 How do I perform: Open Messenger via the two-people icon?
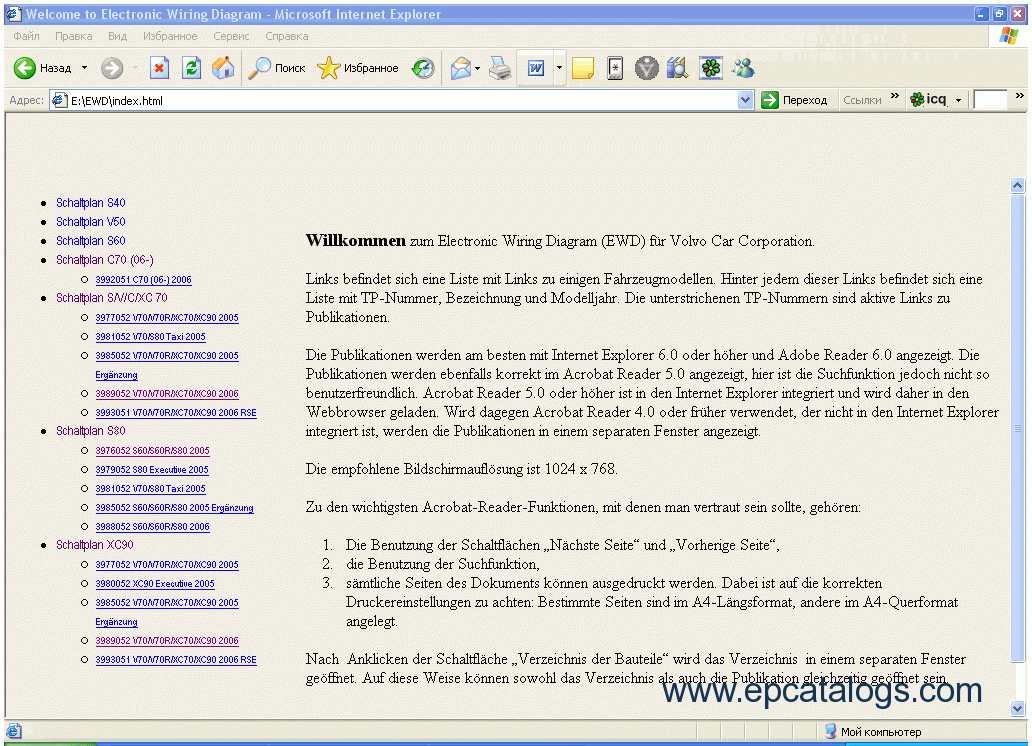click(x=743, y=68)
